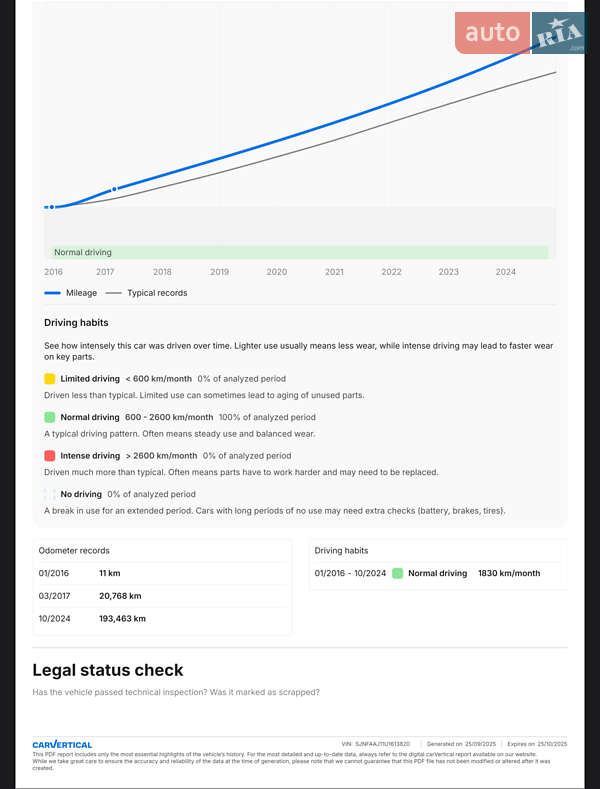Click the 03/2017 odometer record row
The image size is (600, 789).
click(x=163, y=596)
